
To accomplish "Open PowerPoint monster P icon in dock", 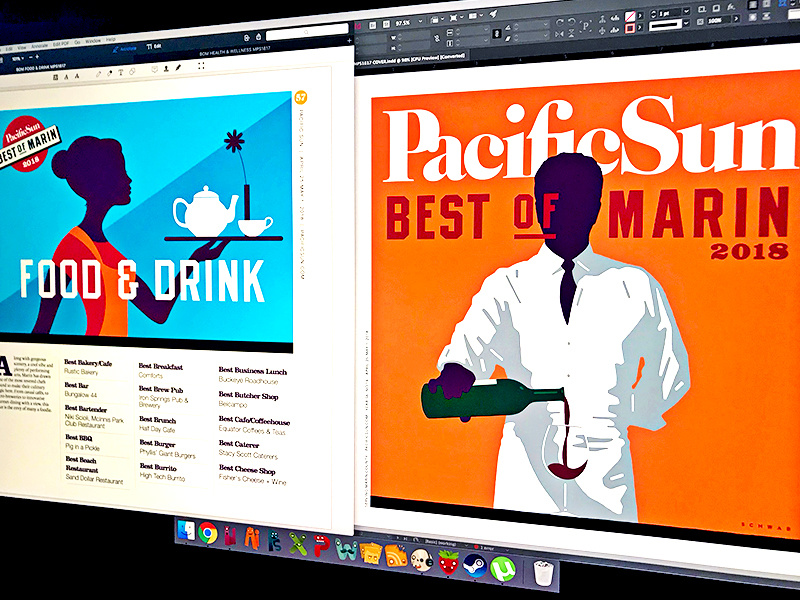I will pyautogui.click(x=321, y=547).
